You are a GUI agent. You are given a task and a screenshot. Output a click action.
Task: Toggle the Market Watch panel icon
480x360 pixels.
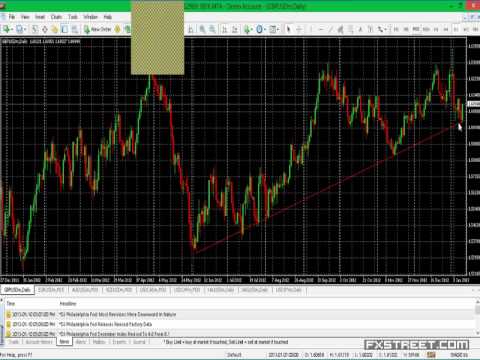(35, 29)
